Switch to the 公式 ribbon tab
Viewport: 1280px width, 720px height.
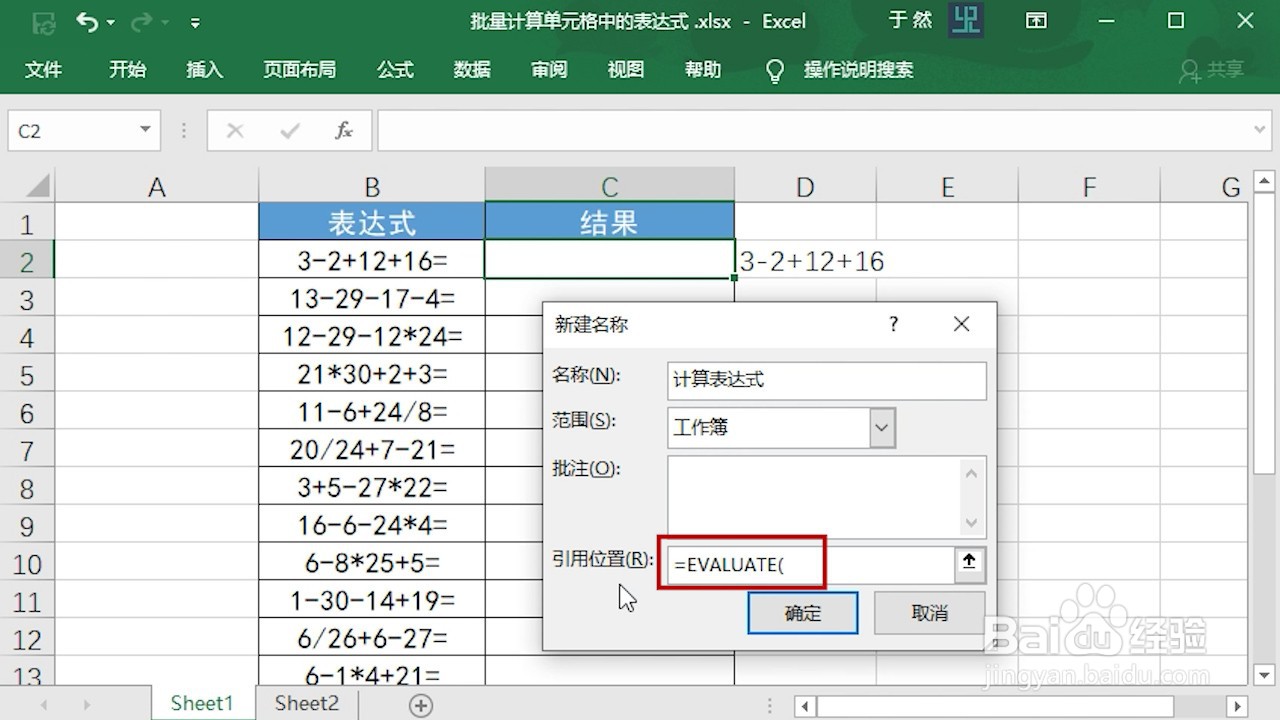click(x=395, y=70)
